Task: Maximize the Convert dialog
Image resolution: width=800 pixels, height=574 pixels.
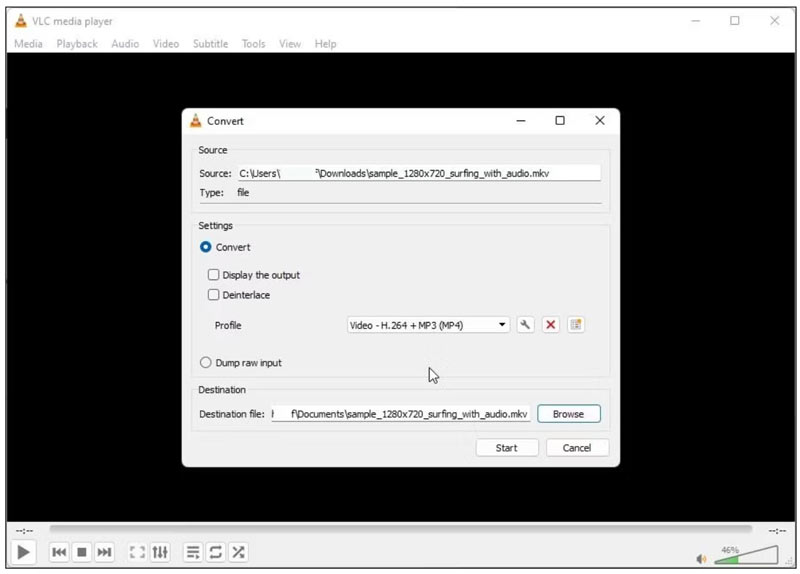Action: point(560,121)
